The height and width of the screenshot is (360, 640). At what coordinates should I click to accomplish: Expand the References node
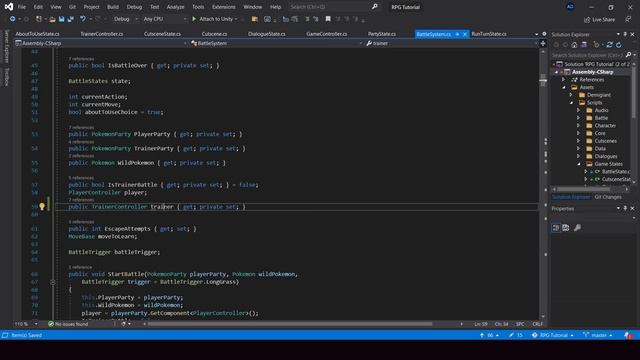pos(564,80)
